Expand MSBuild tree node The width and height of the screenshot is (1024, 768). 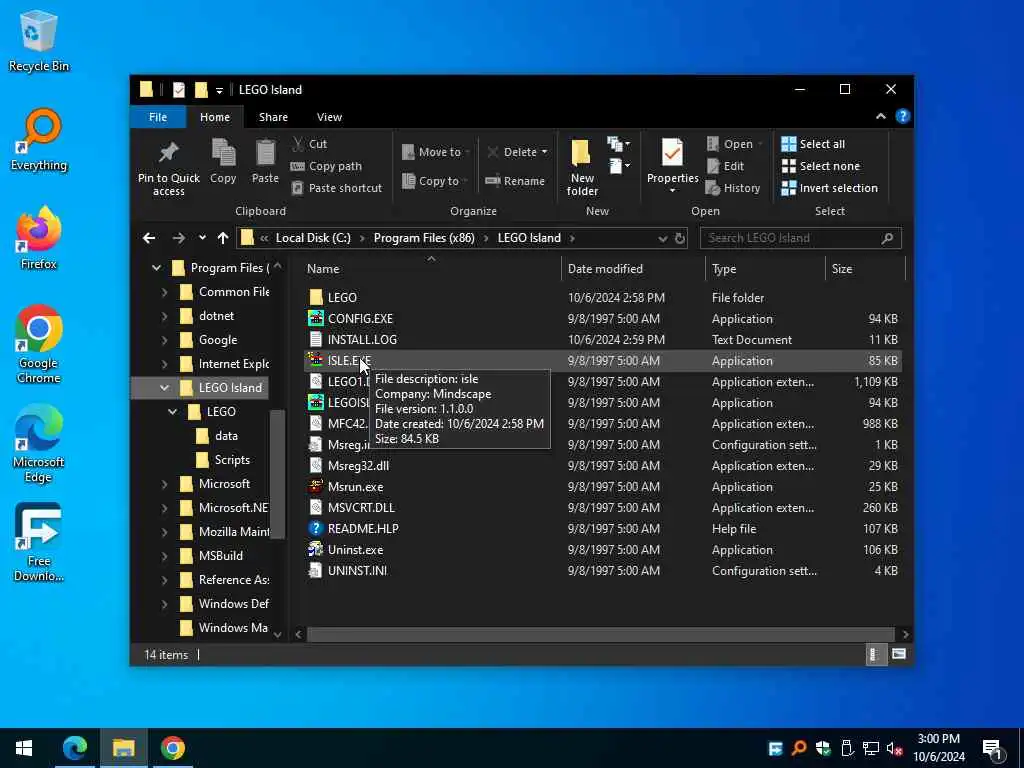tap(164, 556)
